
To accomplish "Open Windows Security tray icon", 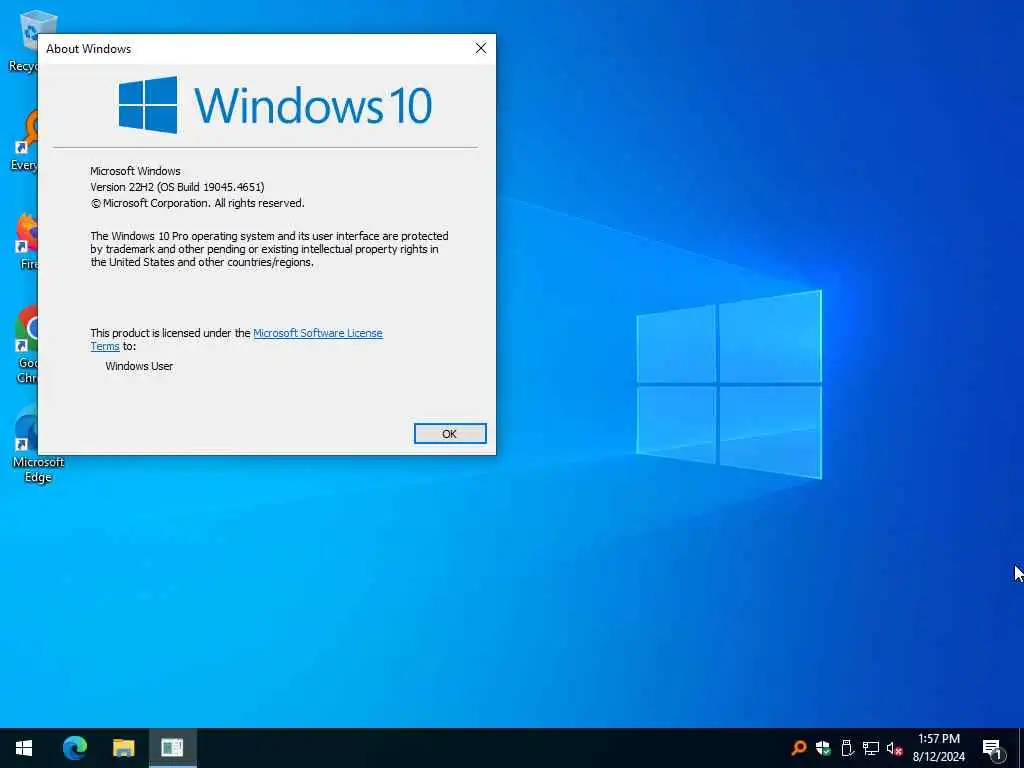I will (x=823, y=748).
